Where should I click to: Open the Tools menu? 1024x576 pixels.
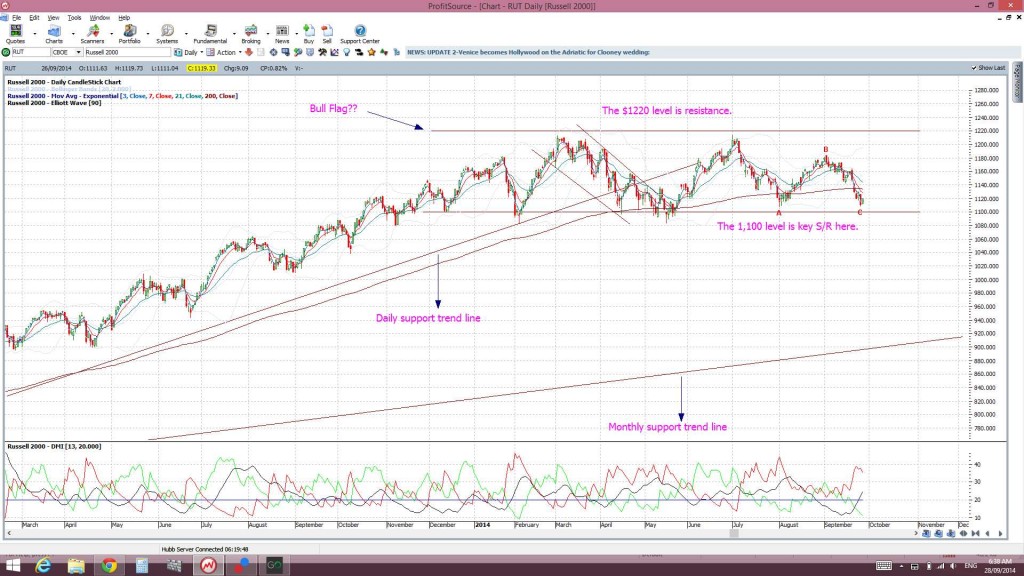click(x=74, y=18)
